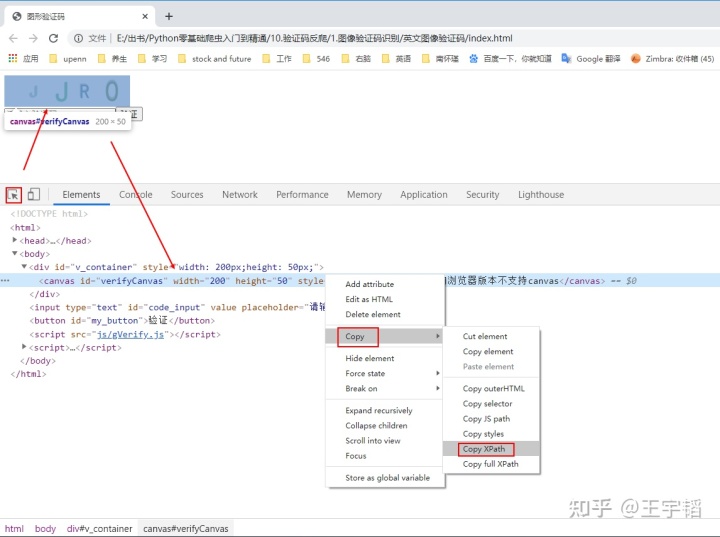Collapse the body node in DOM tree
The image size is (720, 537).
pyautogui.click(x=15, y=253)
